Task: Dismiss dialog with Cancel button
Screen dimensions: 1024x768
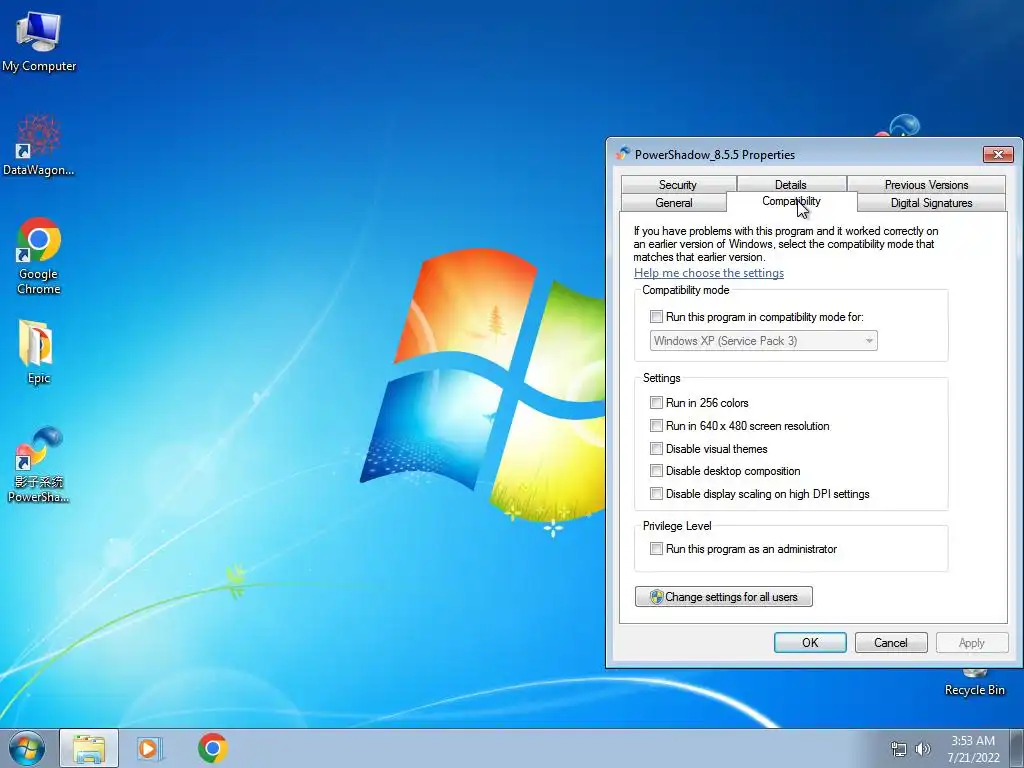Action: [891, 643]
